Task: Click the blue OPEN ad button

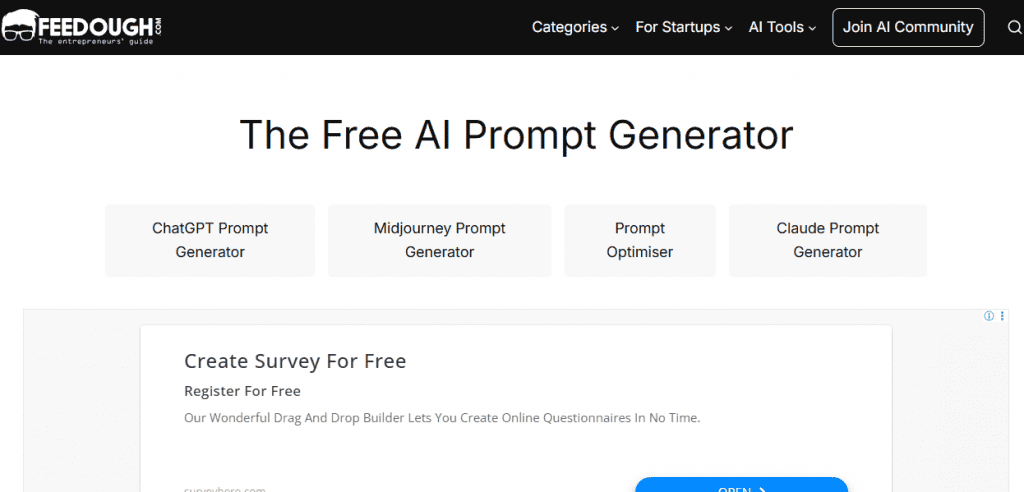Action: 741,485
